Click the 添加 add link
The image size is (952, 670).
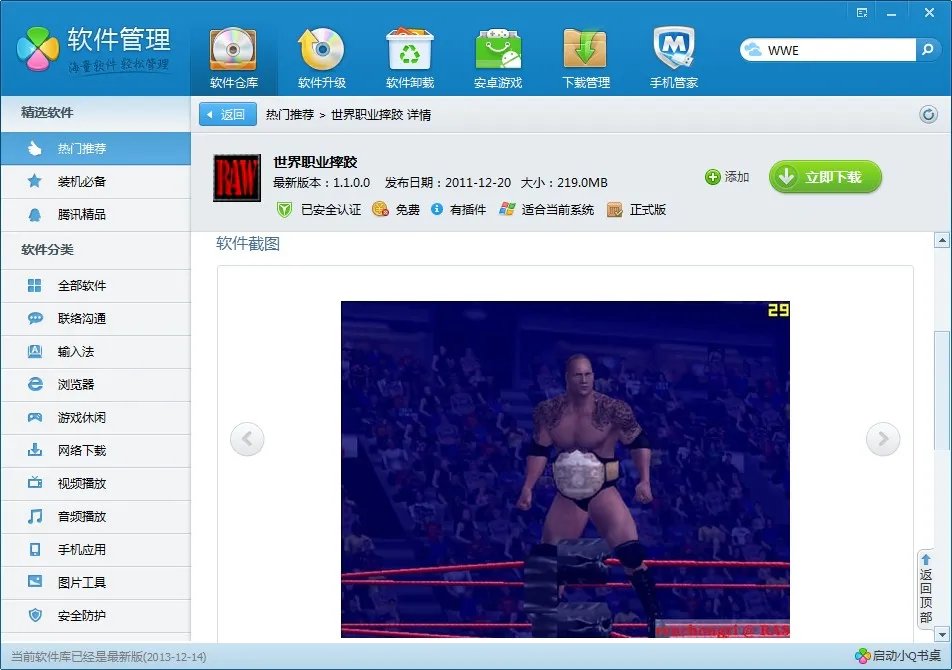coord(729,177)
